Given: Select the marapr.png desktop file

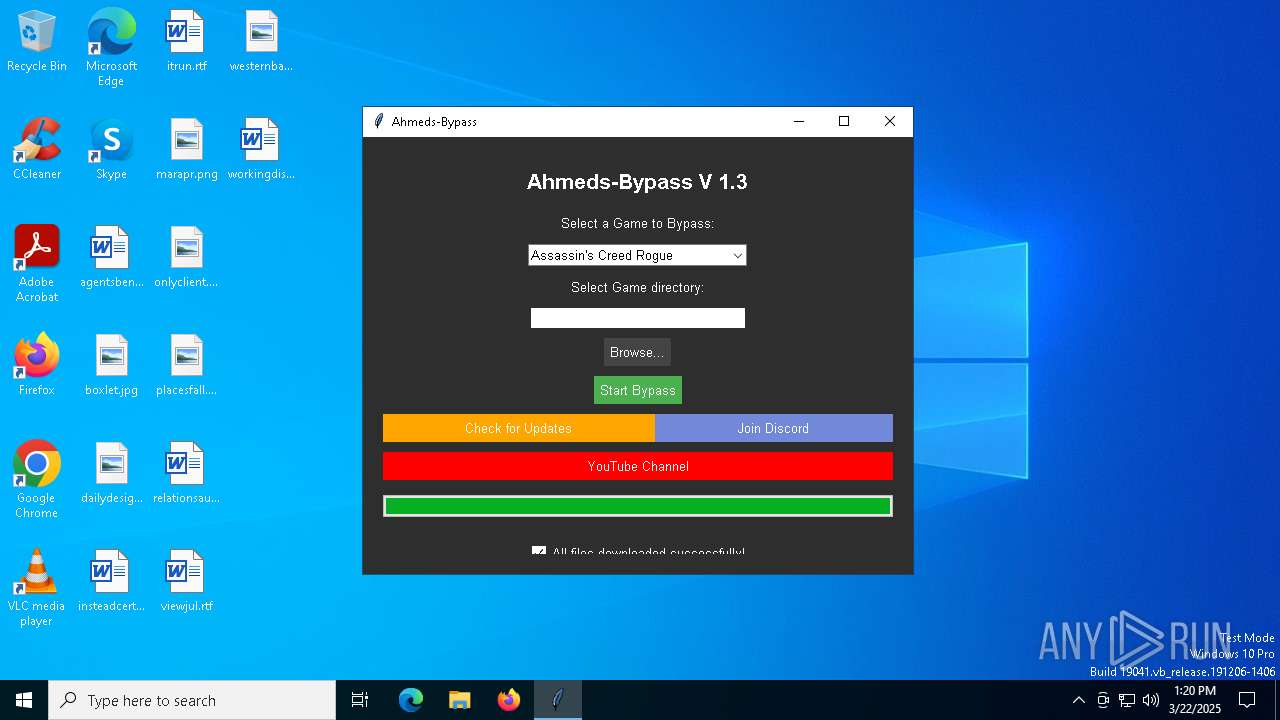Looking at the screenshot, I should 186,149.
